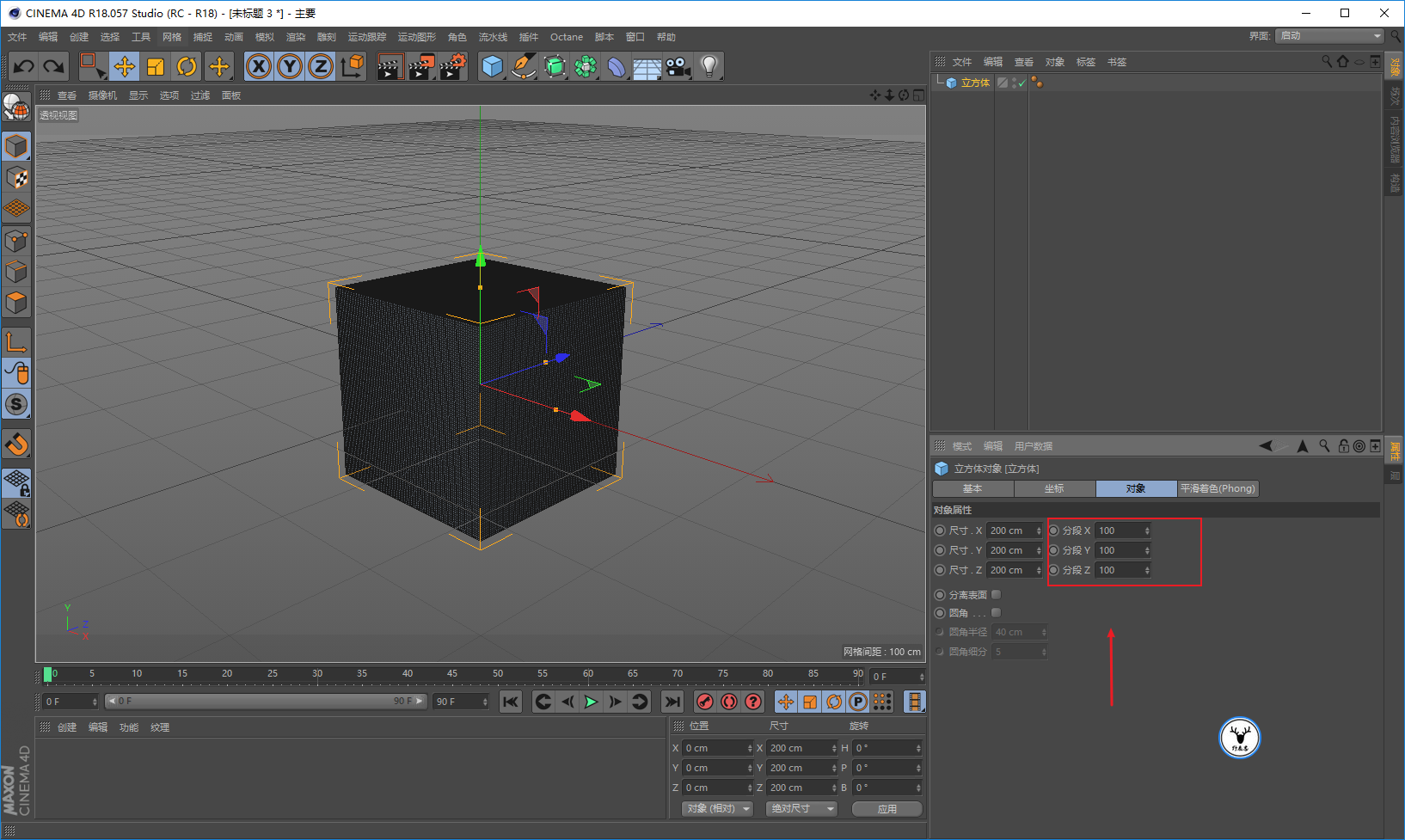
Task: Open the 平滑着色(Phong) tab
Action: [1218, 488]
